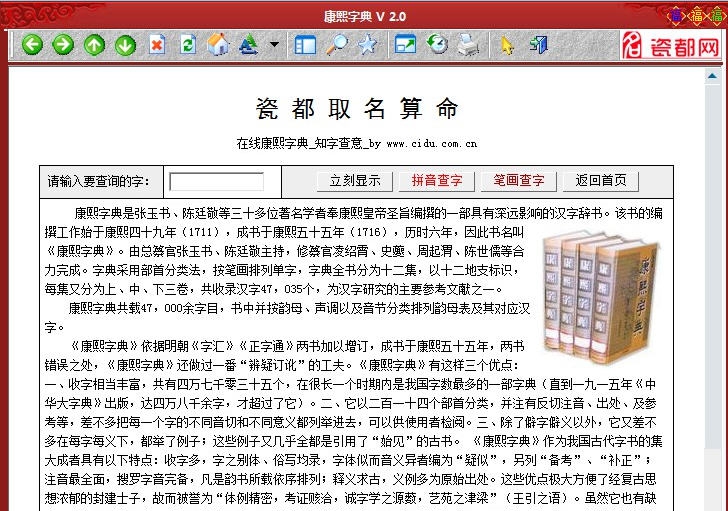This screenshot has width=728, height=511.
Task: Select the yellow pointer cursor icon
Action: 507,45
